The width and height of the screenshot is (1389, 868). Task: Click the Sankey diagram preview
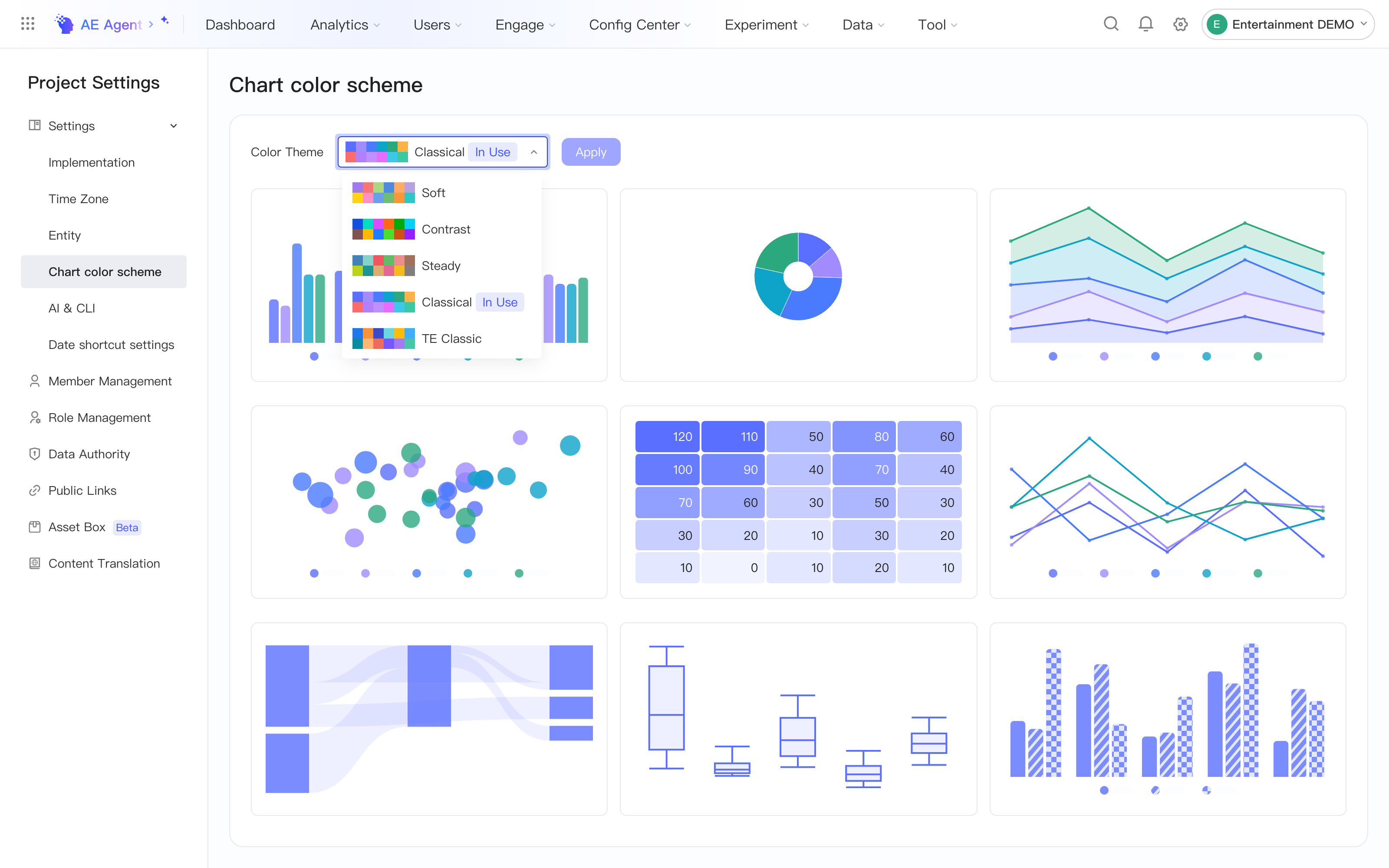[429, 719]
